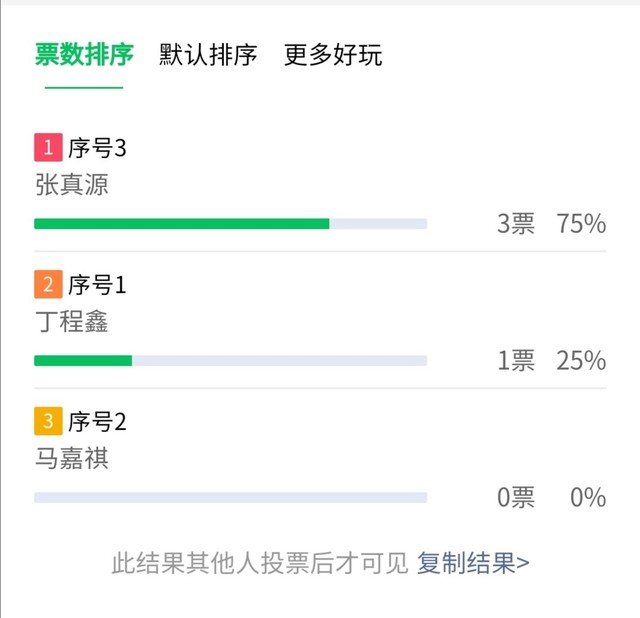This screenshot has height=618, width=640.
Task: Select candidate name 丁程鑫
Action: pos(71,322)
